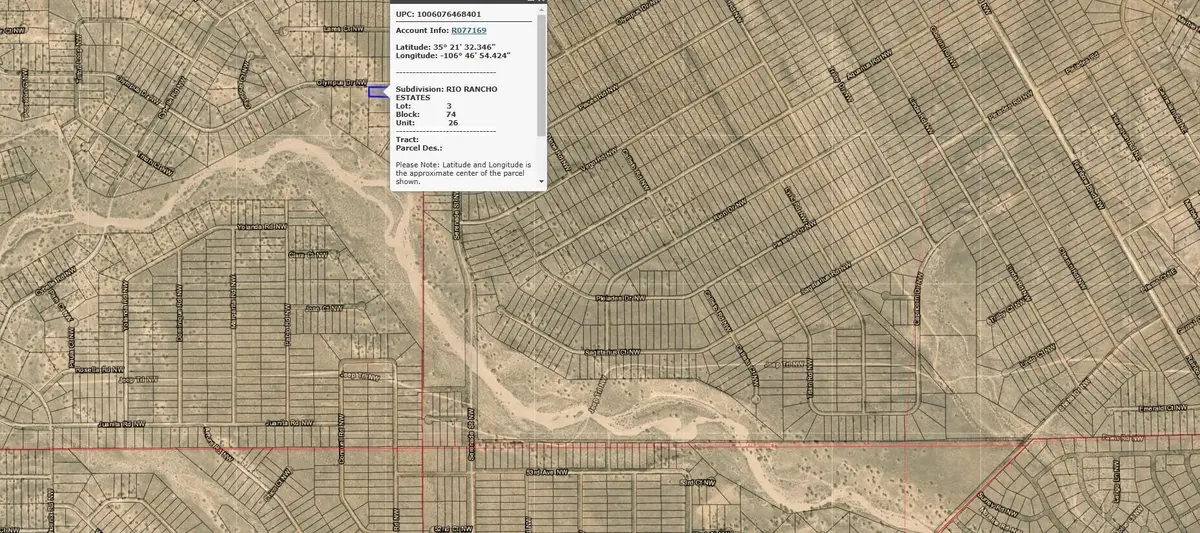This screenshot has height=533, width=1200.
Task: Click the UPC number 1006076468401
Action: click(447, 14)
